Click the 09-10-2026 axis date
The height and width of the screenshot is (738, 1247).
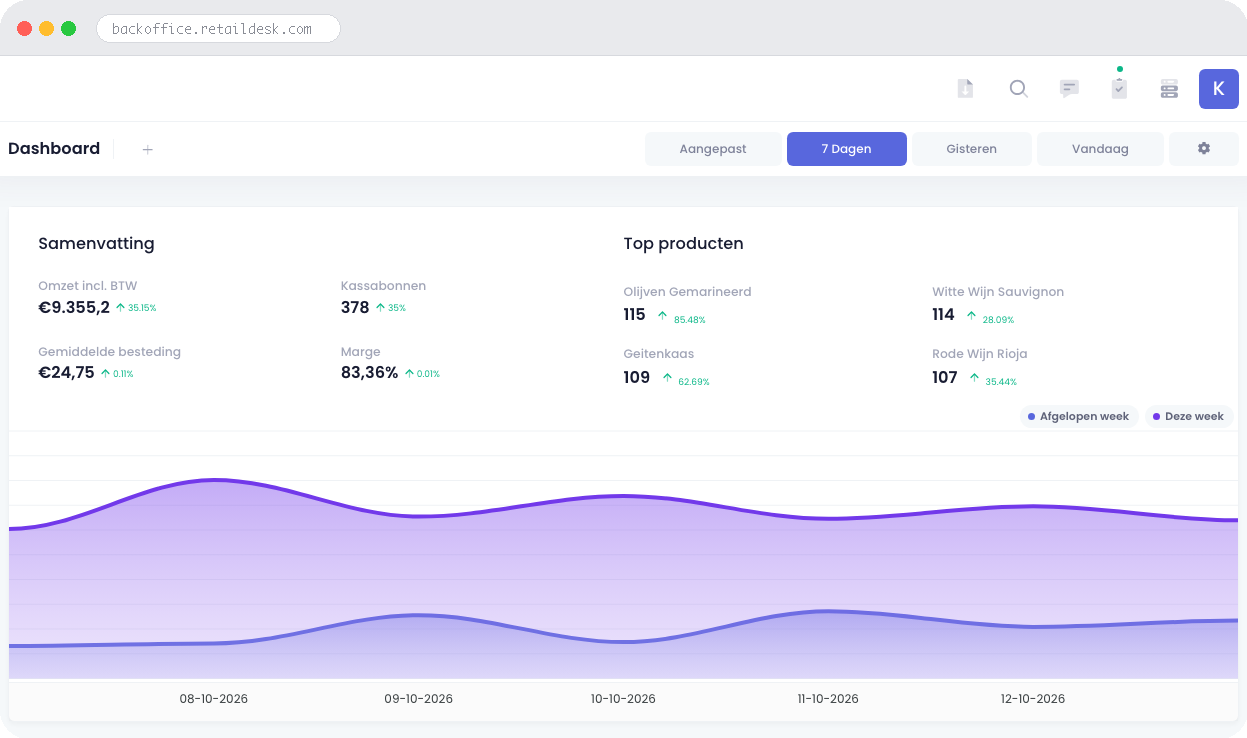click(x=419, y=699)
